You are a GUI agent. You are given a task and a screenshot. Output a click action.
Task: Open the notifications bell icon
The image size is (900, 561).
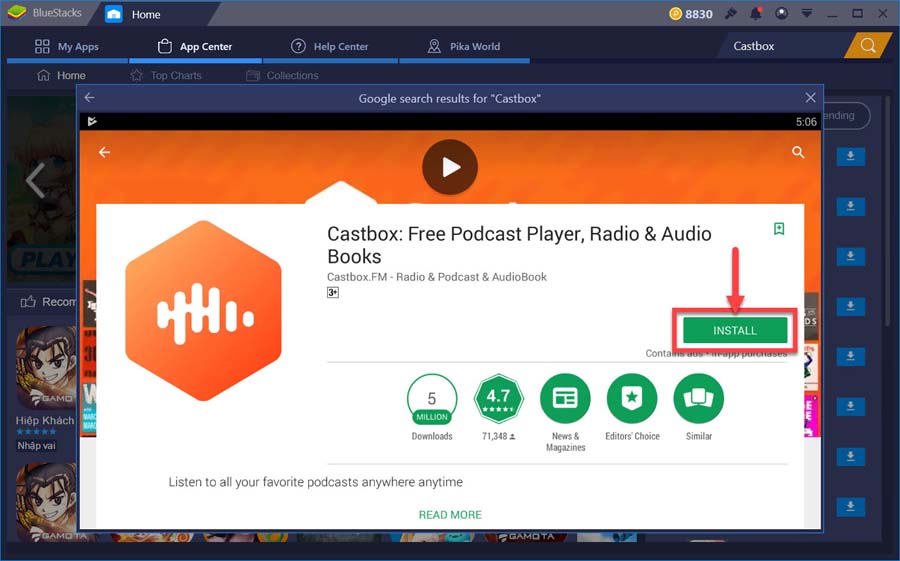pos(756,13)
